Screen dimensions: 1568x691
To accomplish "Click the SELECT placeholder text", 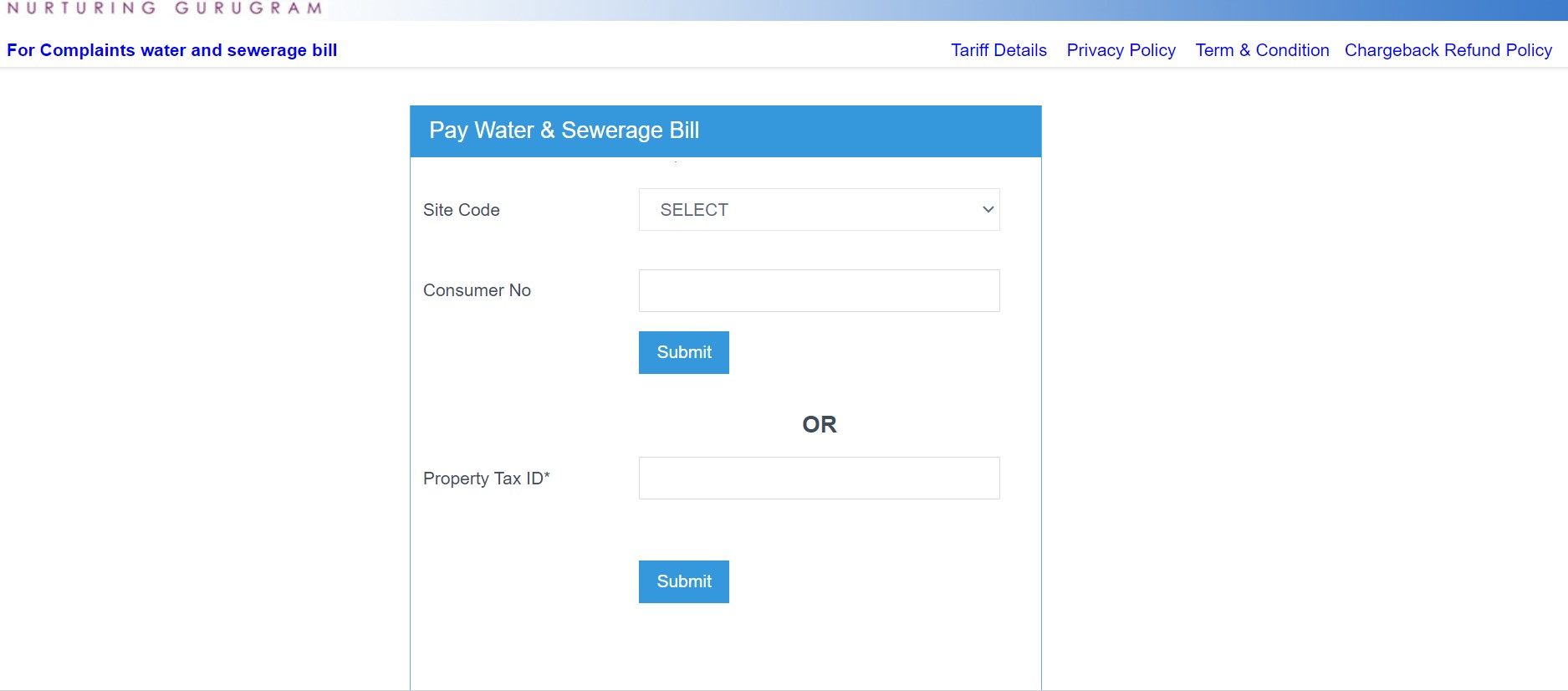I will click(x=694, y=210).
